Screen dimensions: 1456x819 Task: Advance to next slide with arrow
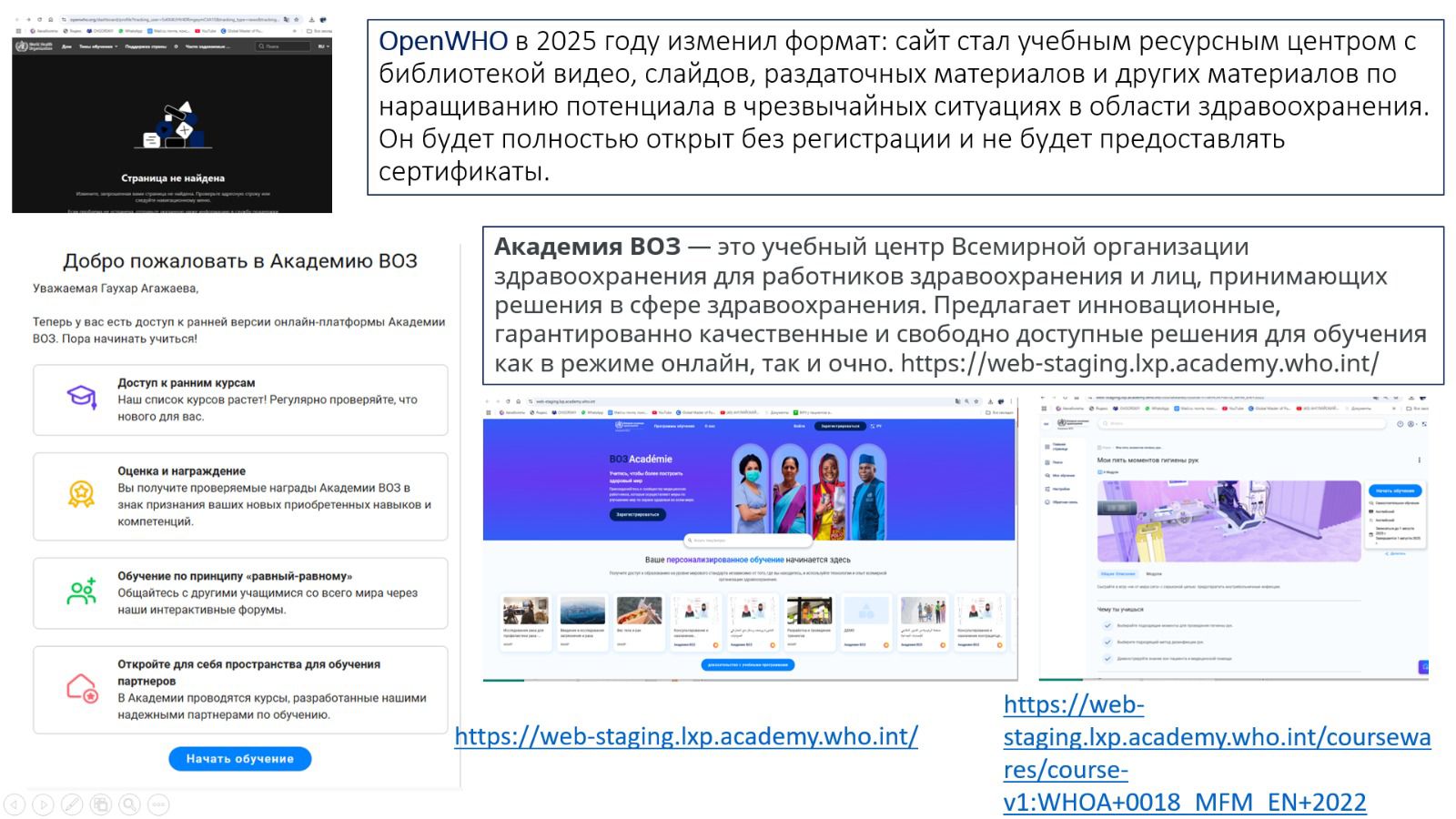(x=43, y=804)
